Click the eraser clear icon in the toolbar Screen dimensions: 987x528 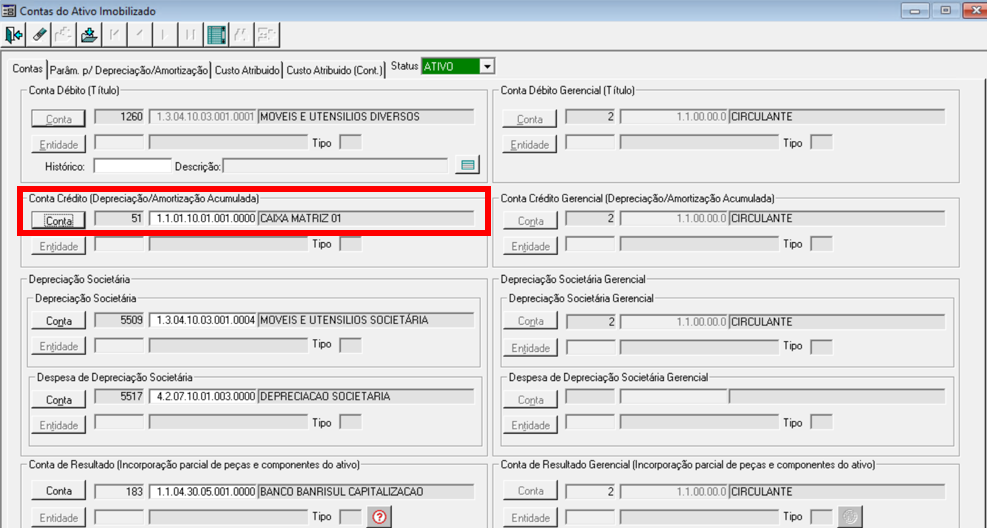click(x=39, y=35)
